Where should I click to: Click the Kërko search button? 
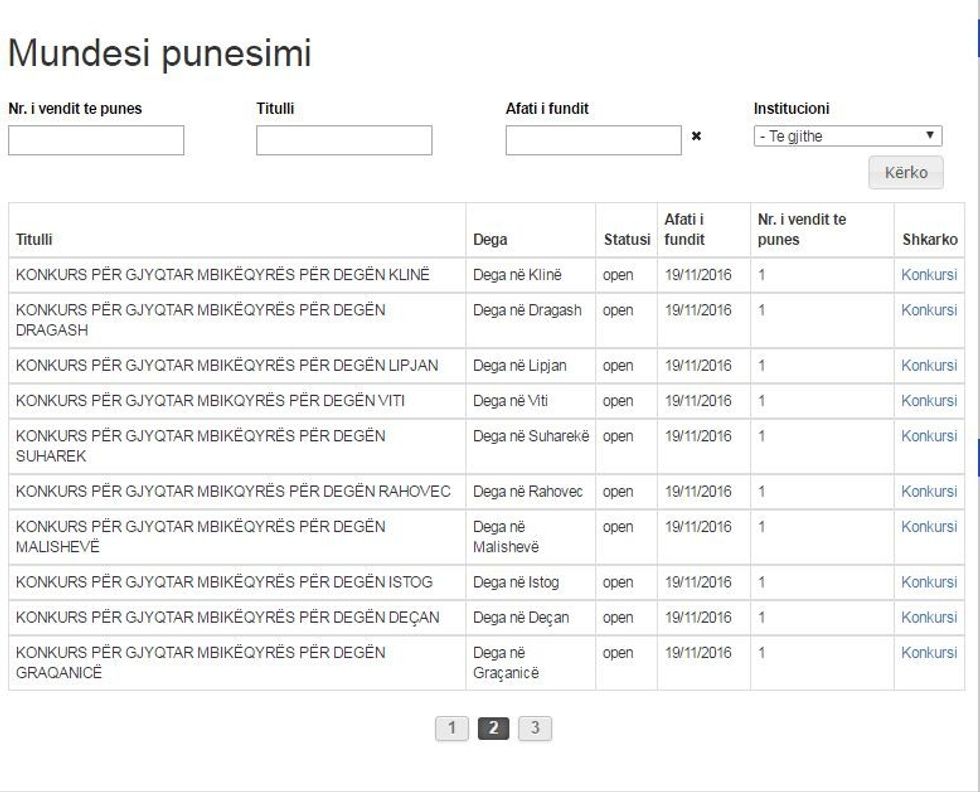906,173
